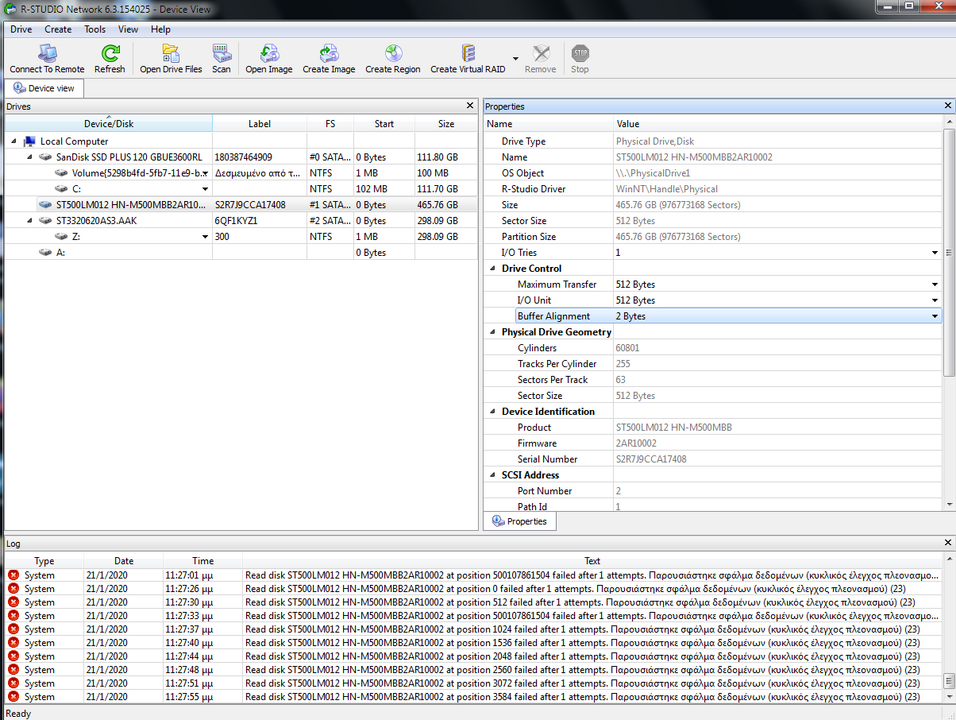The image size is (956, 720).
Task: Collapse the SCSI Address section
Action: (493, 475)
